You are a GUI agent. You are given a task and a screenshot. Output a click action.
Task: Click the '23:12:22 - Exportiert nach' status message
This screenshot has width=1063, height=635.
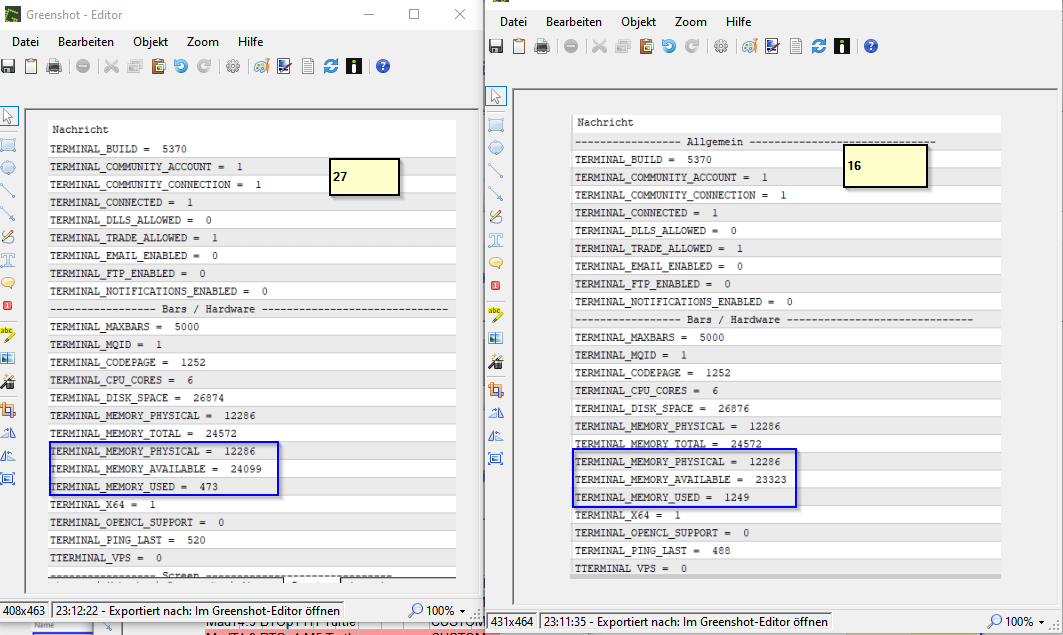(198, 611)
